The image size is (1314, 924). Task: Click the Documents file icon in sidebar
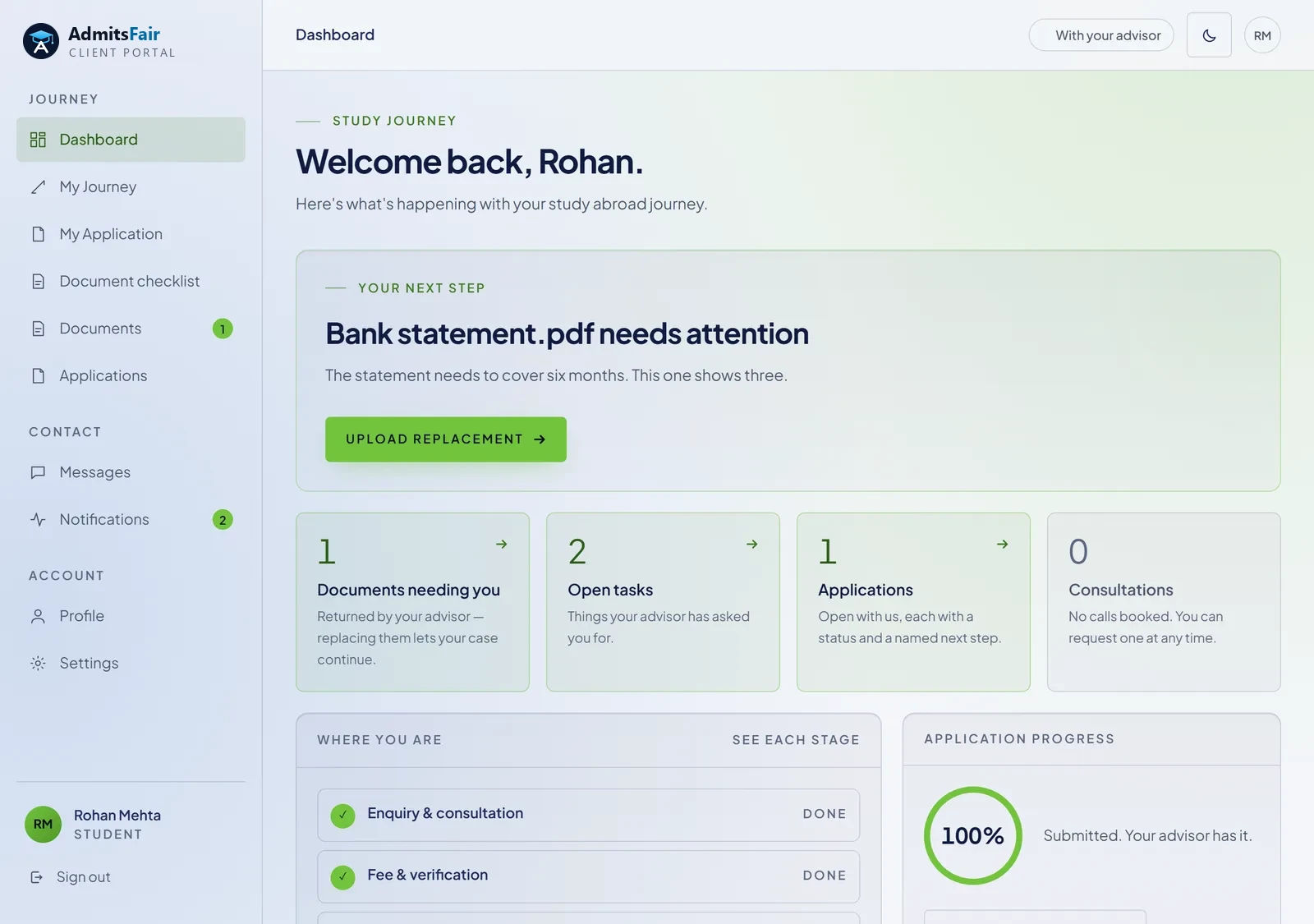(x=38, y=329)
